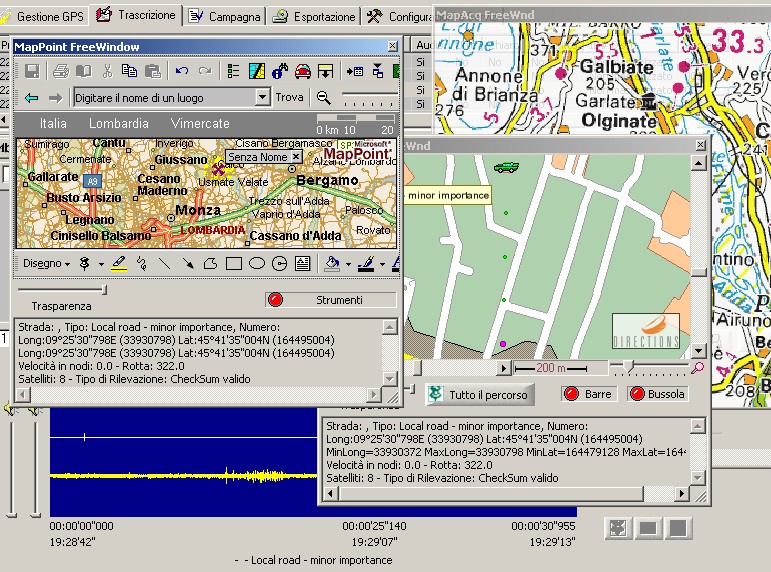Close the Senza Nome pushpin label
The image size is (771, 572).
(x=296, y=157)
